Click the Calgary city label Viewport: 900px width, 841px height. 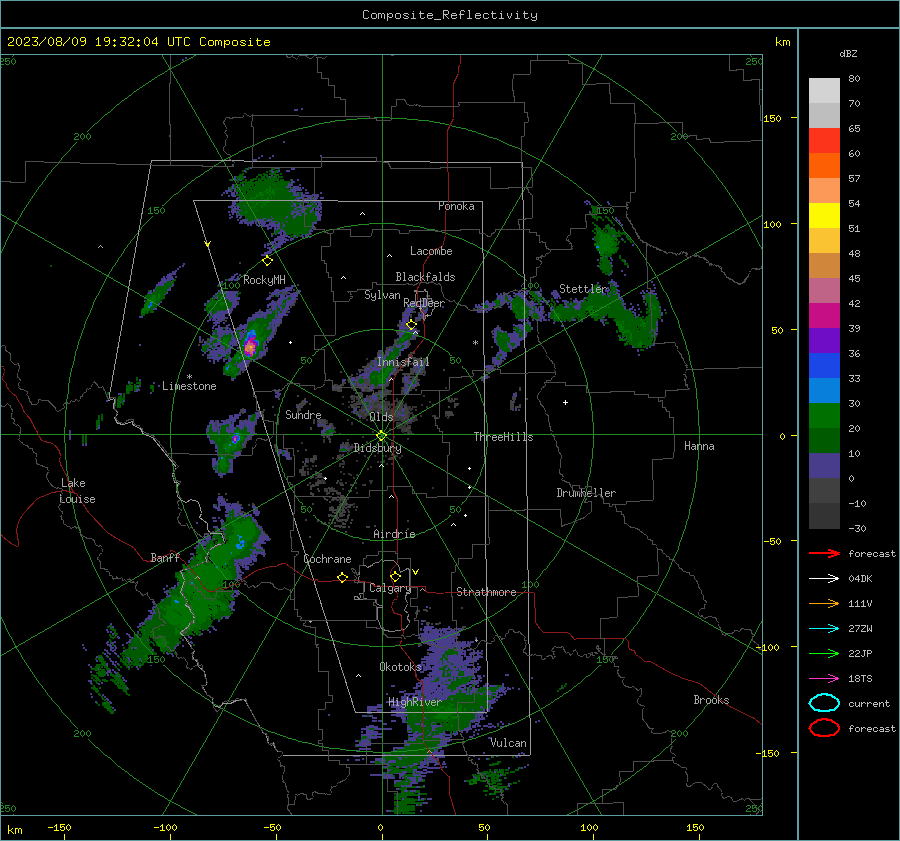[390, 588]
